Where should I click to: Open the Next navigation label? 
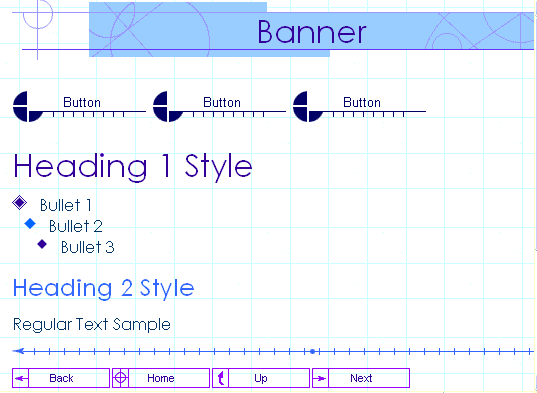pyautogui.click(x=361, y=378)
